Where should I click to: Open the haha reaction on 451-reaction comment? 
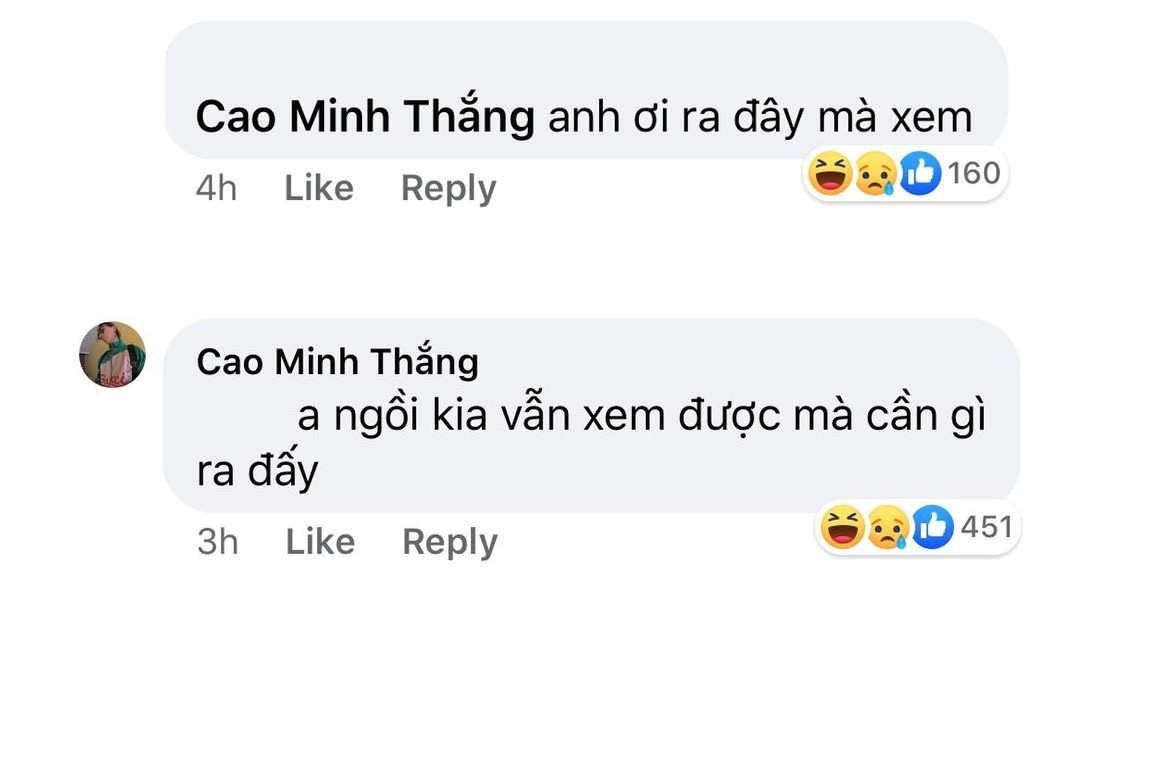tap(843, 527)
